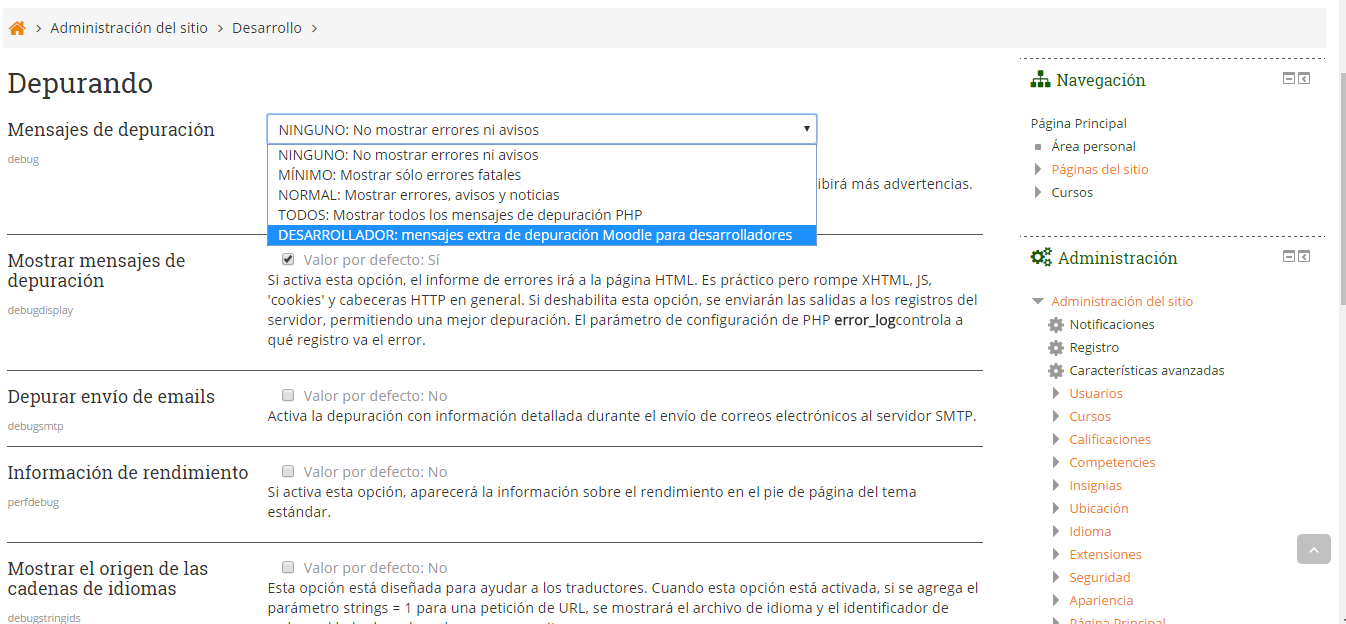Click the home icon in the breadcrumb

click(17, 28)
